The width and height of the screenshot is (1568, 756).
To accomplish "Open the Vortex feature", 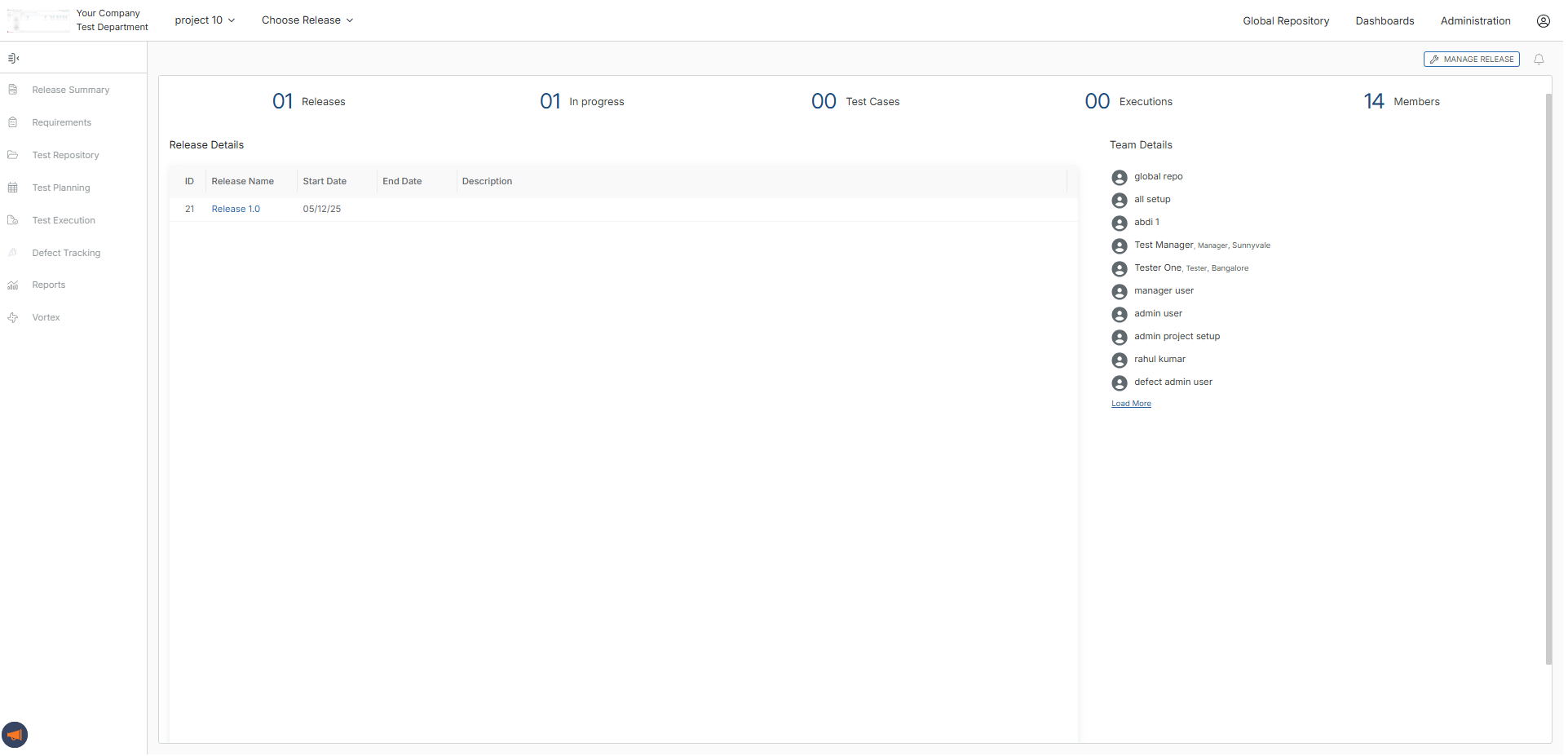I will [x=46, y=317].
